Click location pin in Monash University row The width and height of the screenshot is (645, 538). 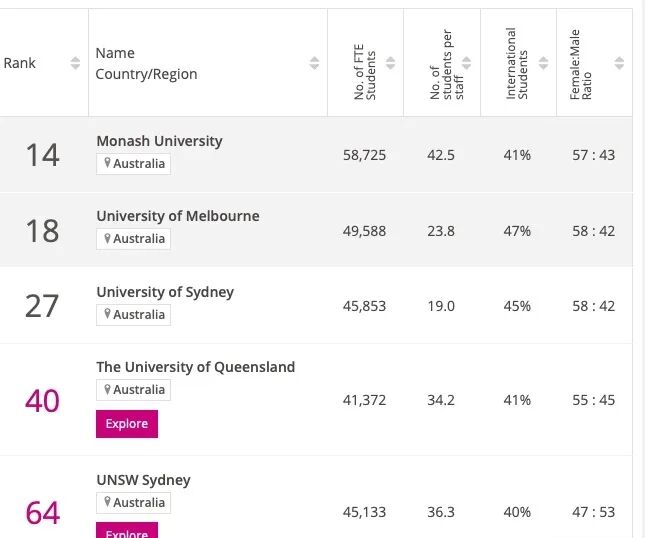point(107,163)
